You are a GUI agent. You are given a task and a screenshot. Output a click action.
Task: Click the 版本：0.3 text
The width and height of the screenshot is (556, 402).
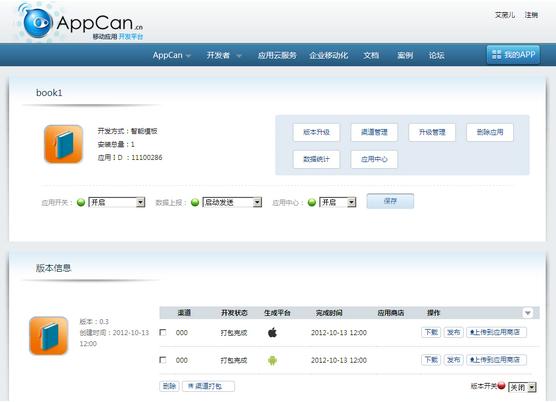(x=94, y=322)
